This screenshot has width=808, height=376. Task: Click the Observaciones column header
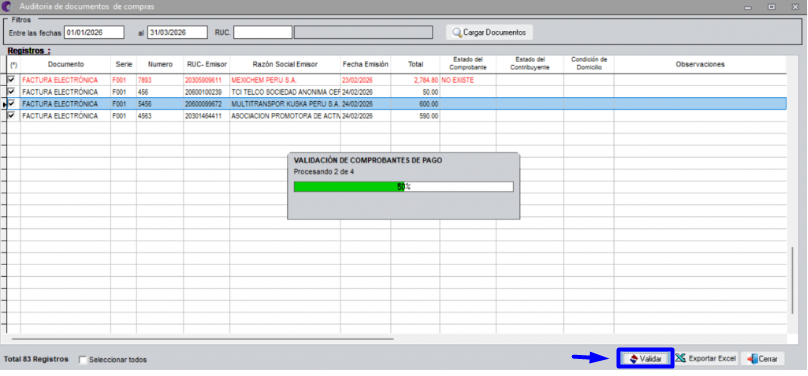pyautogui.click(x=700, y=64)
